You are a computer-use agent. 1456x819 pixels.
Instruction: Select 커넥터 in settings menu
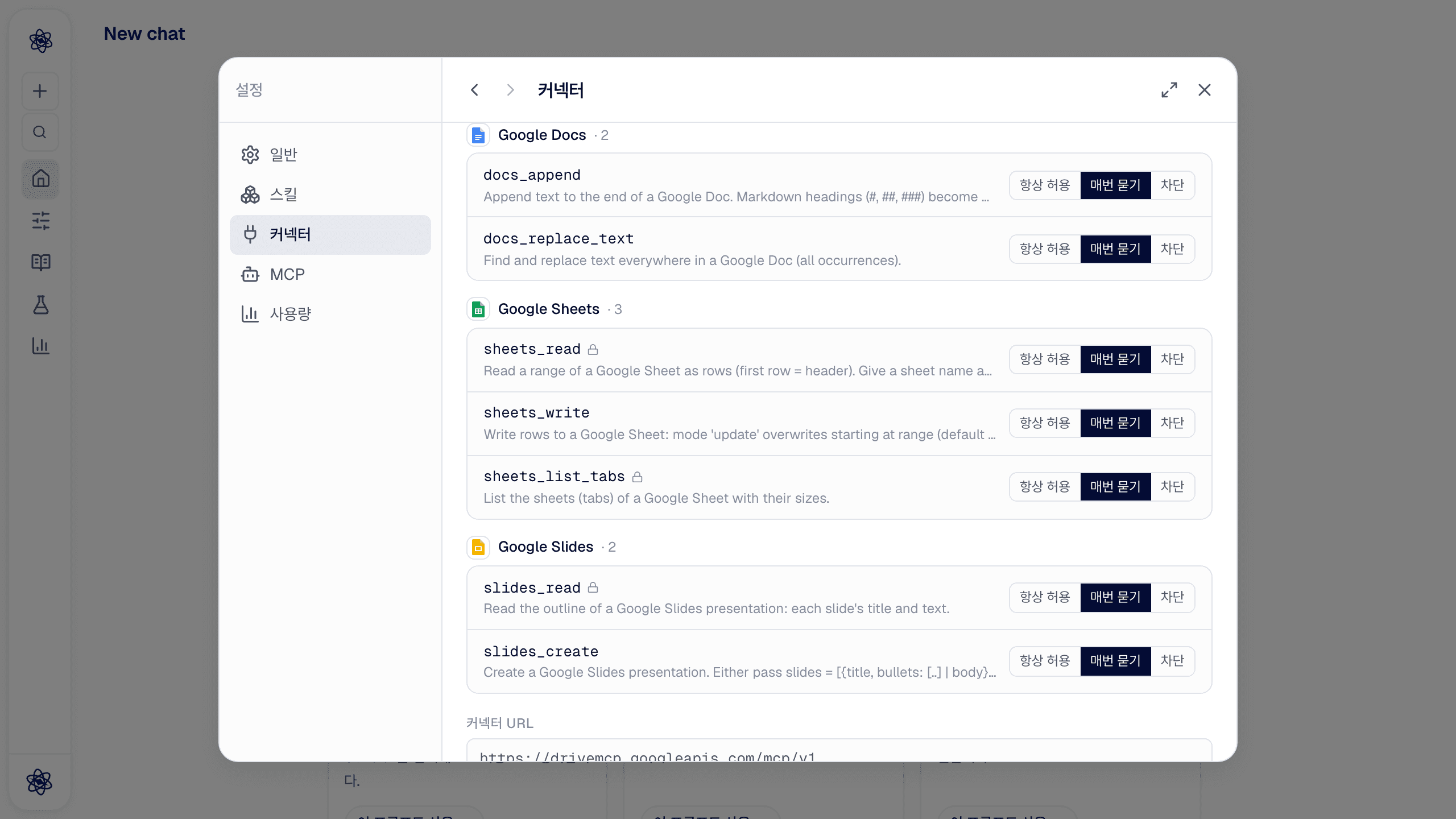(x=330, y=234)
